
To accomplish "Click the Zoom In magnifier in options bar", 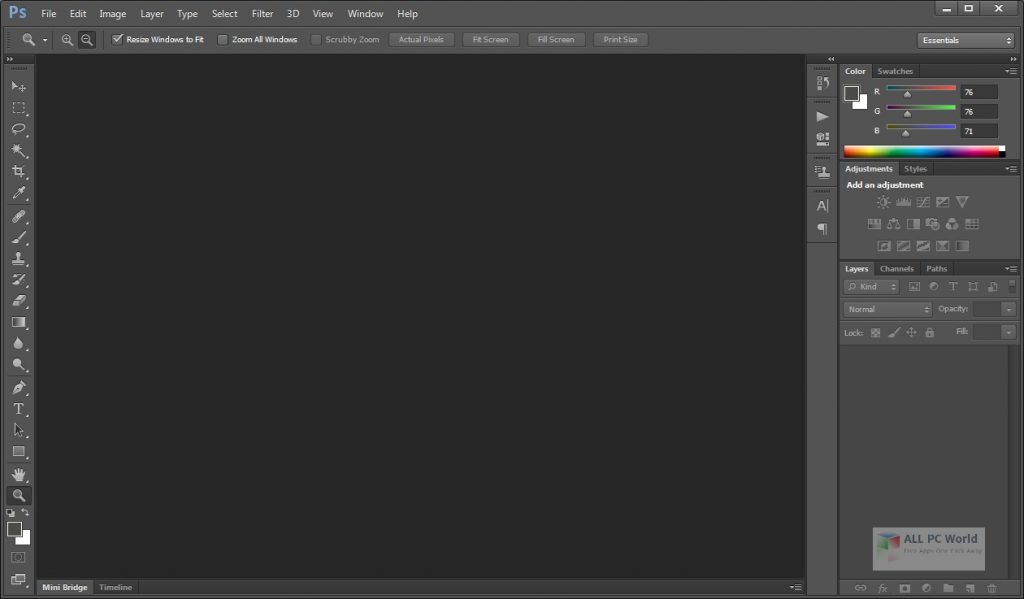I will point(67,40).
